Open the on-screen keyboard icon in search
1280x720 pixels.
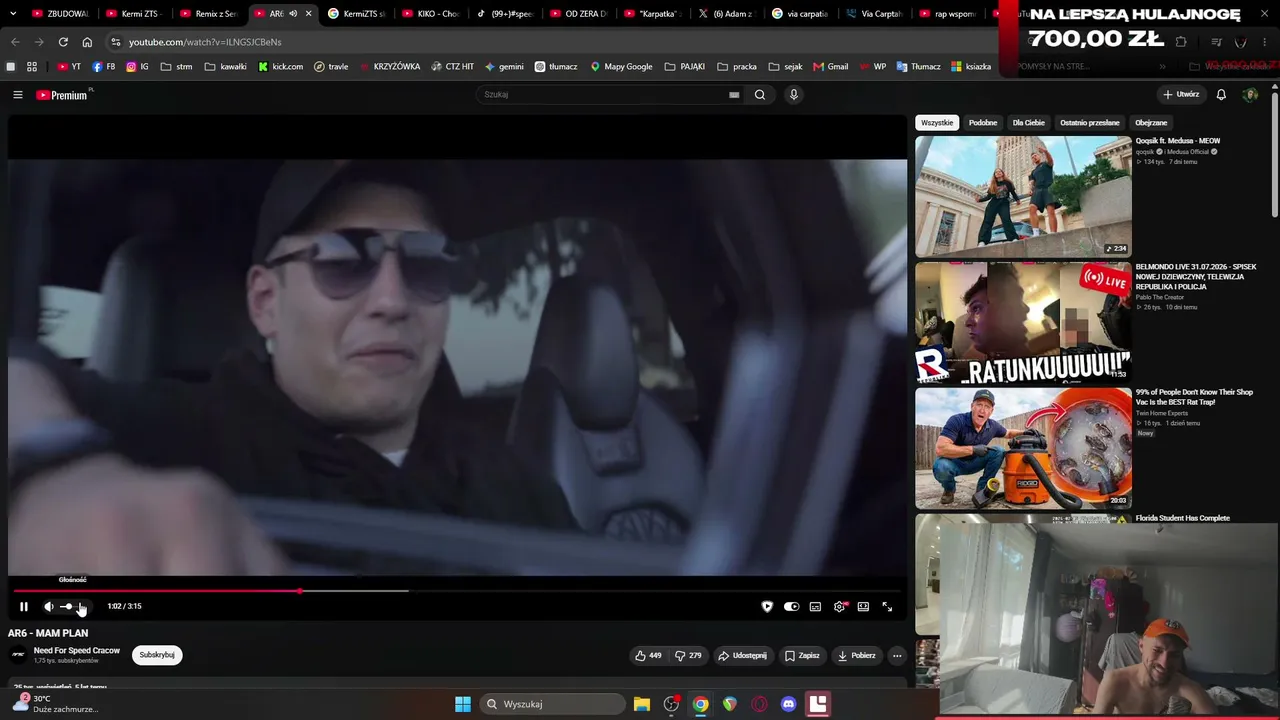coord(734,95)
